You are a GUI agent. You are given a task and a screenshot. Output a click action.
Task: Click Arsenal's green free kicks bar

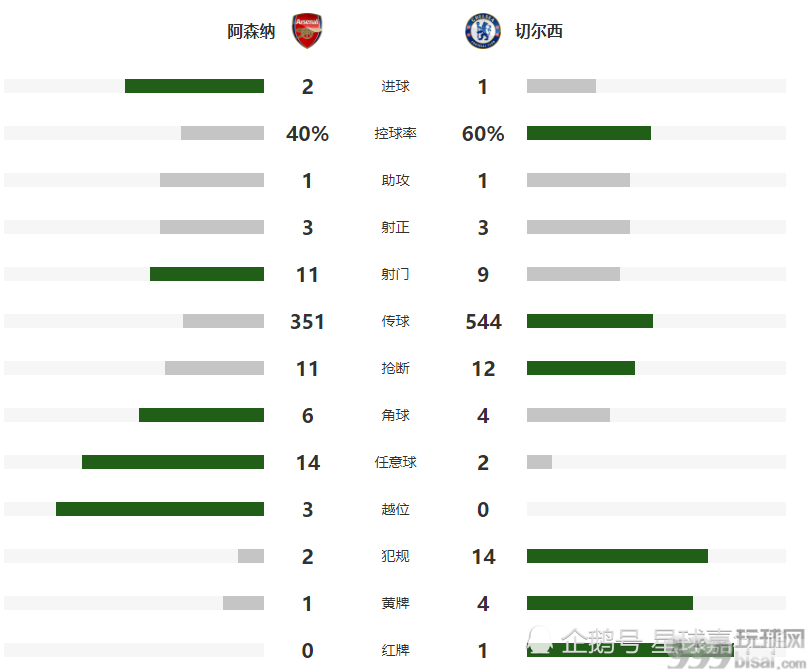point(173,462)
